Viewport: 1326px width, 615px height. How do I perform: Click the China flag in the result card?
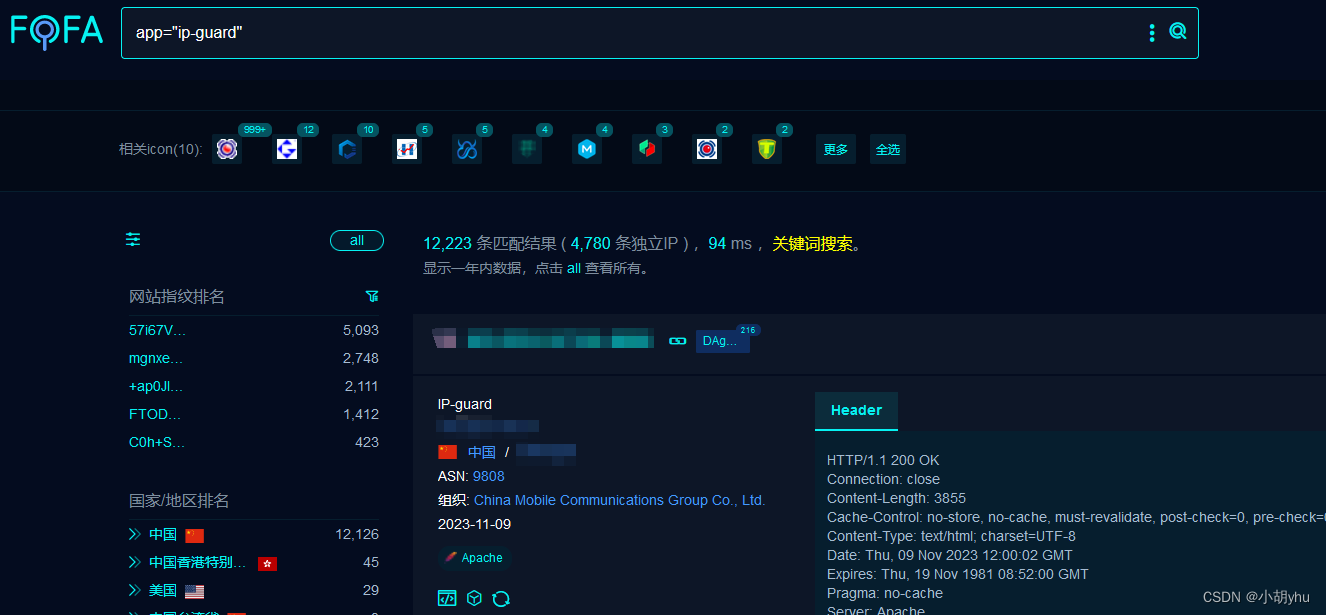(x=447, y=452)
